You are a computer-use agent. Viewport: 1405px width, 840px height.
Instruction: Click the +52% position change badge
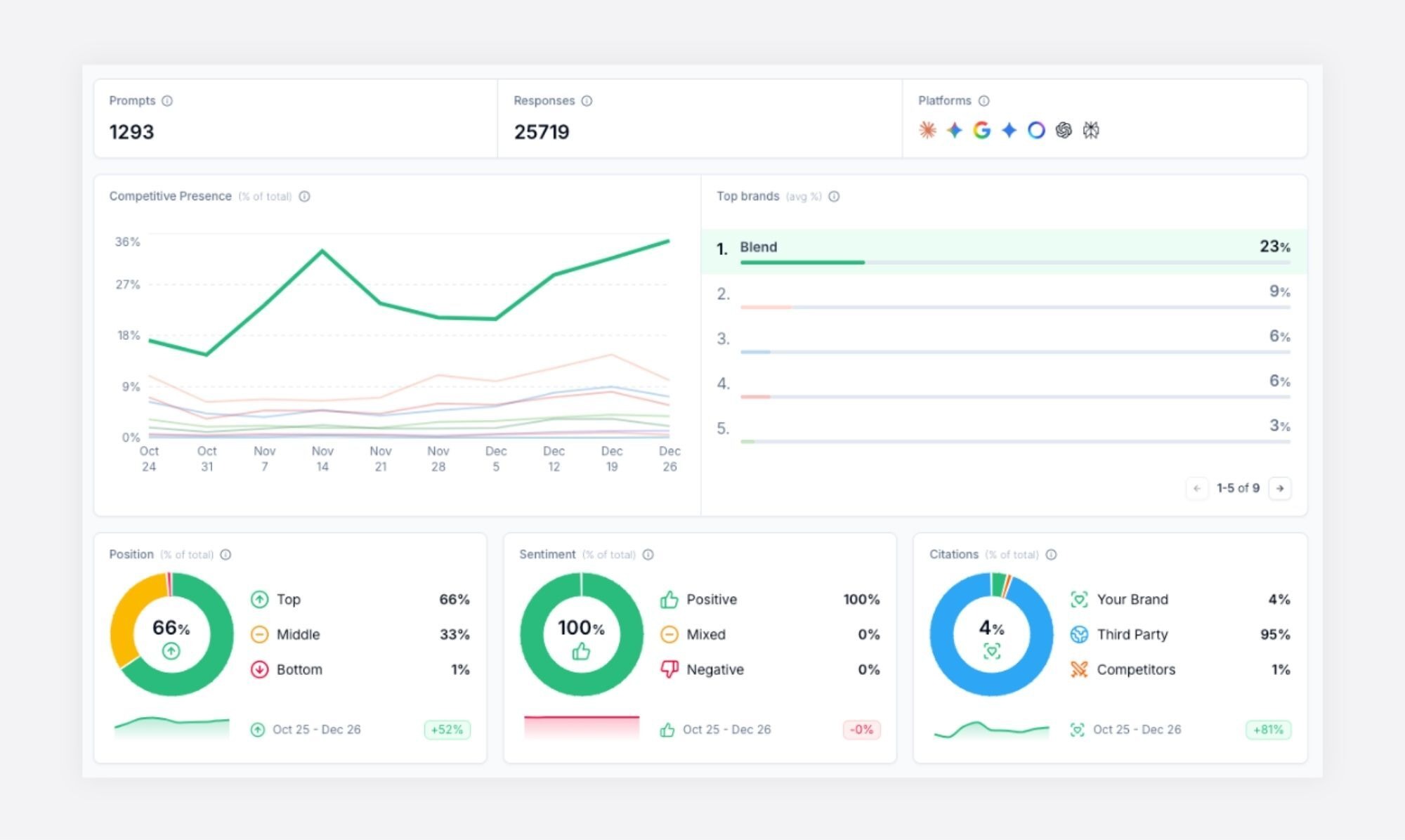pyautogui.click(x=447, y=730)
